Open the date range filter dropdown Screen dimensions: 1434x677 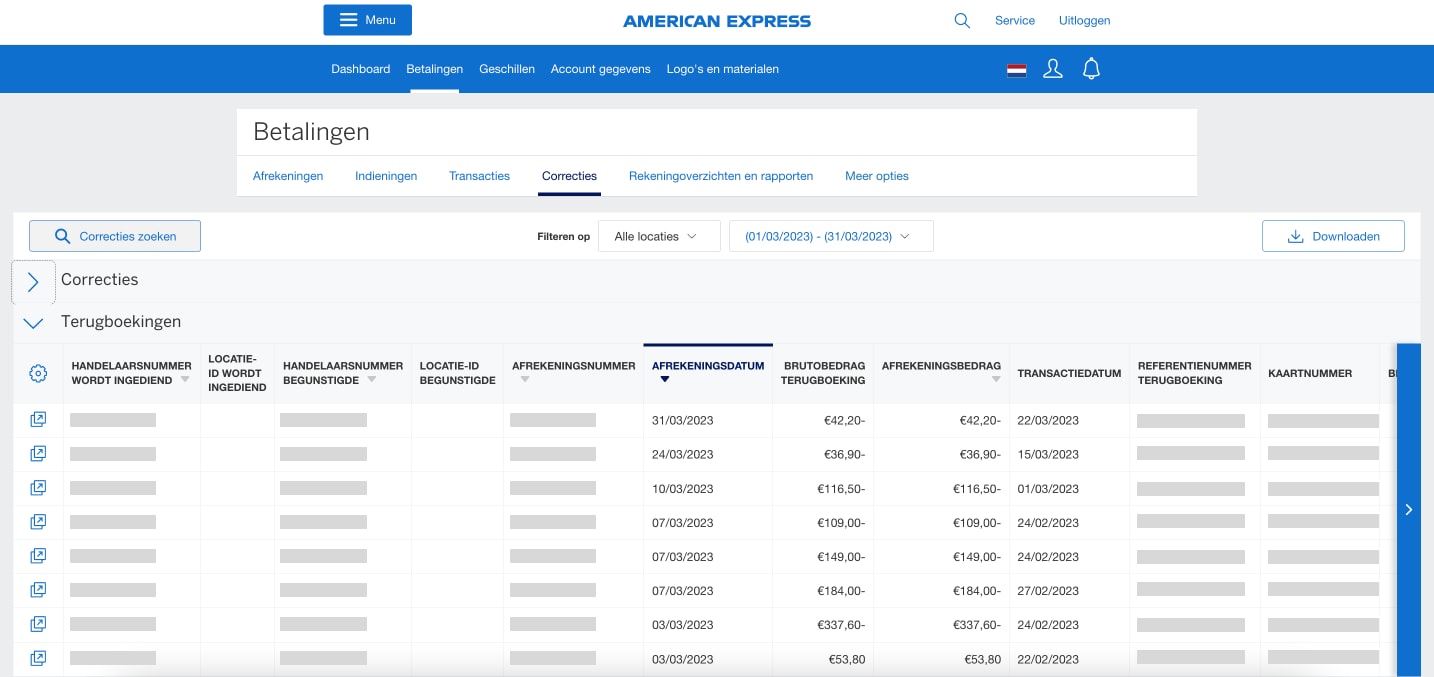(831, 235)
